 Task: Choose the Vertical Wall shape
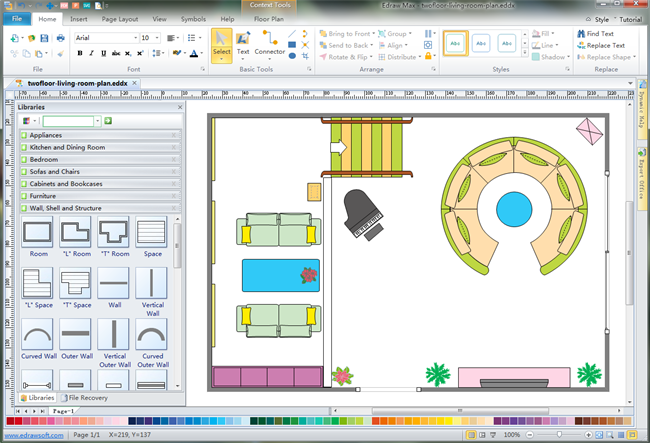click(x=152, y=285)
